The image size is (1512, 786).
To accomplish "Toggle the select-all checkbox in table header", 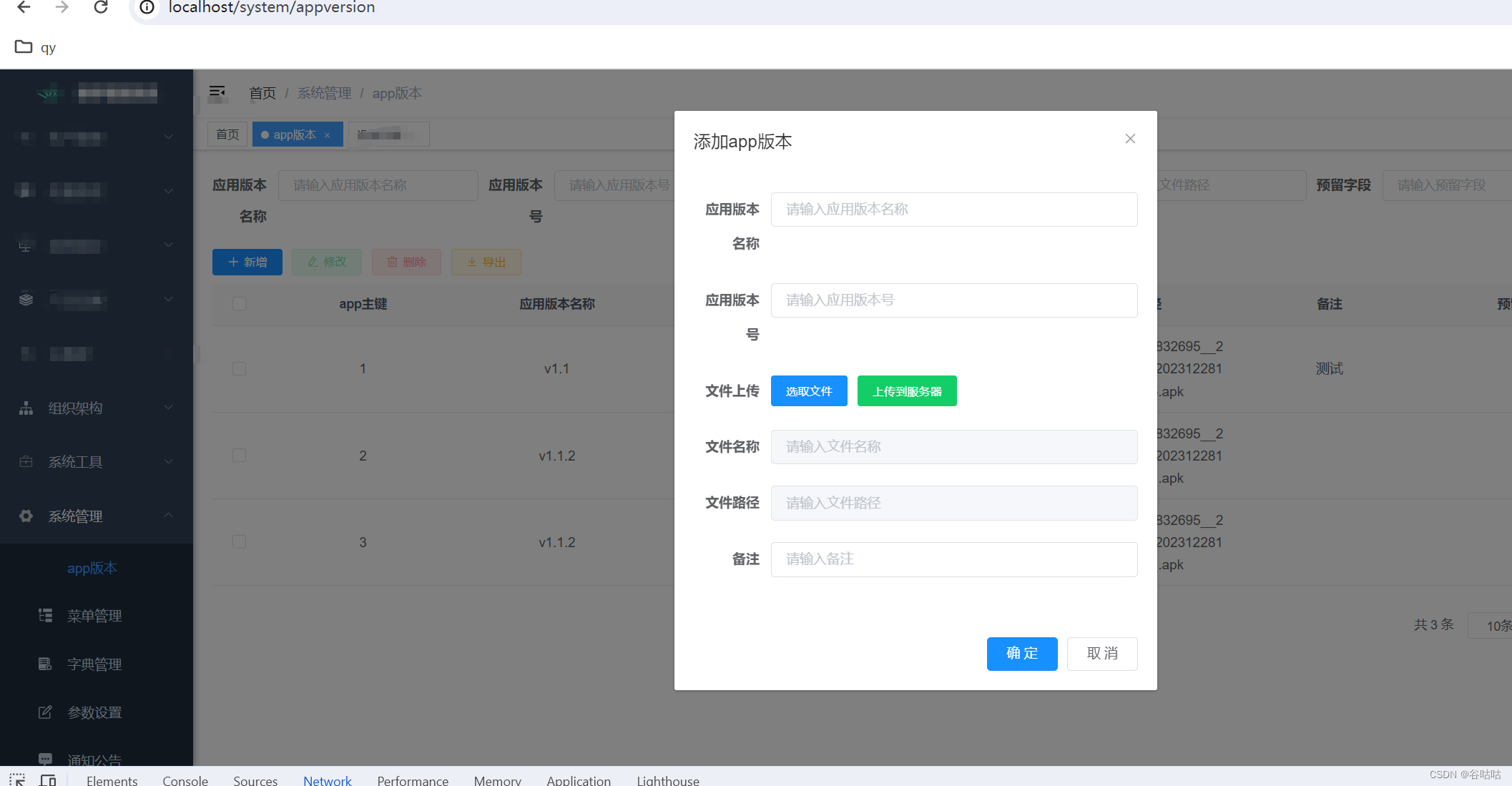I will [x=239, y=304].
